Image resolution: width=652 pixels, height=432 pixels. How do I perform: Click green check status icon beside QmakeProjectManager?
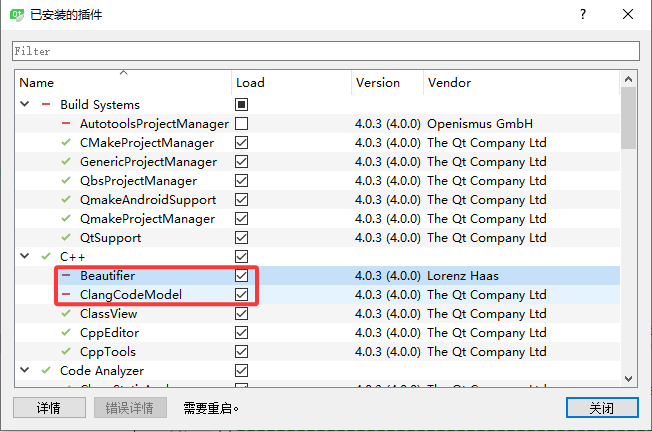tap(66, 218)
